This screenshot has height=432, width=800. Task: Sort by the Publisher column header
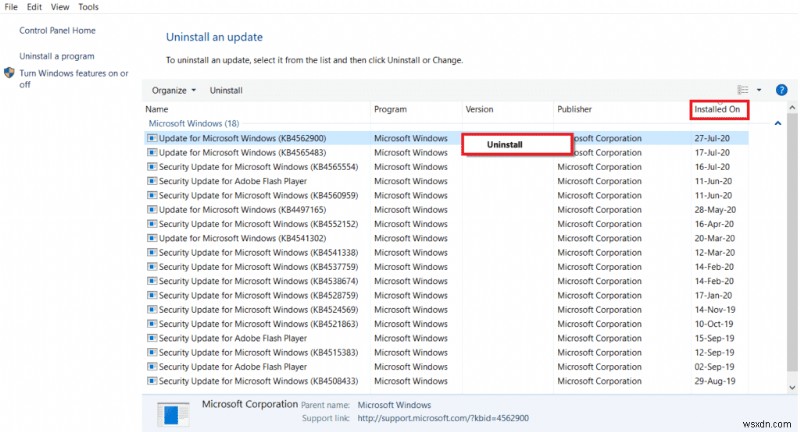click(x=574, y=109)
